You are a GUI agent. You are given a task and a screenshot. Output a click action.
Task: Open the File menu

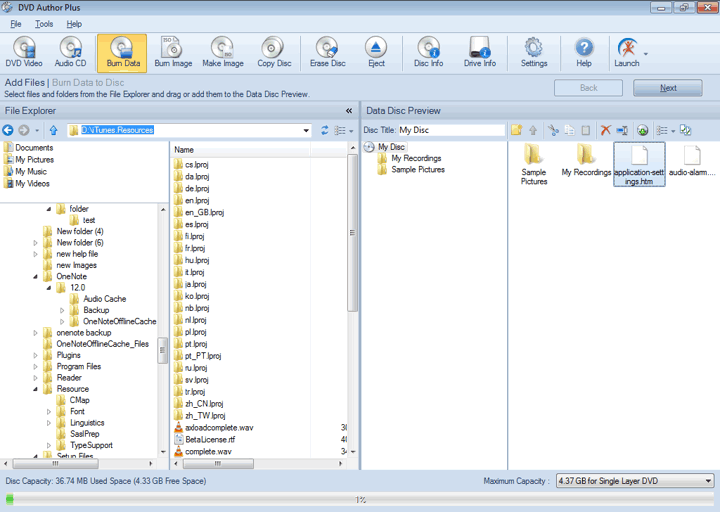[x=16, y=24]
